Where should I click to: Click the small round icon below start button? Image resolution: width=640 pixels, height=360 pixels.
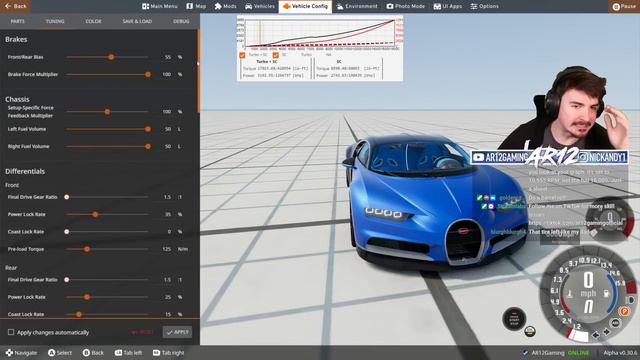click(530, 331)
